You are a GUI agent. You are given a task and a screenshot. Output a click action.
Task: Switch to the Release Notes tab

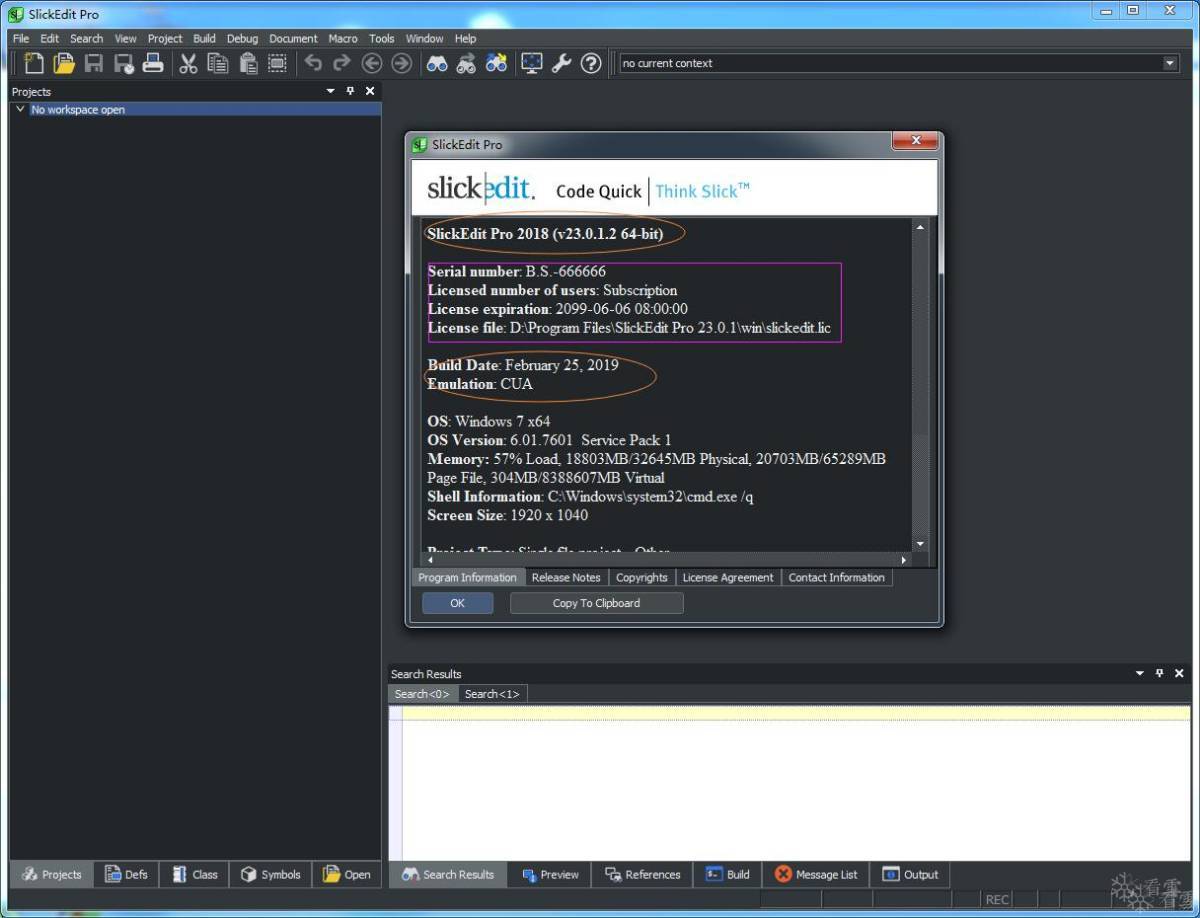pos(566,577)
